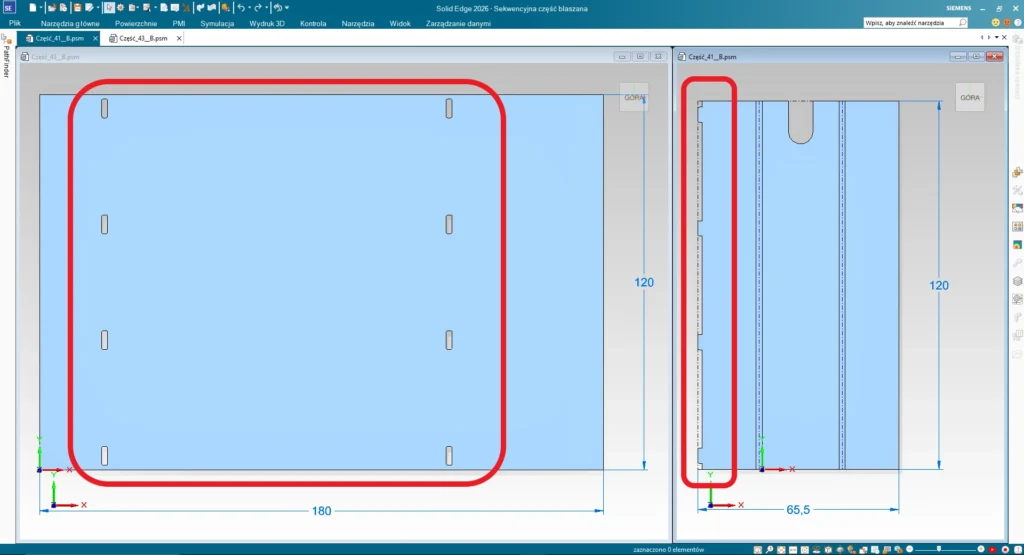Open the Plik menu

pos(15,22)
